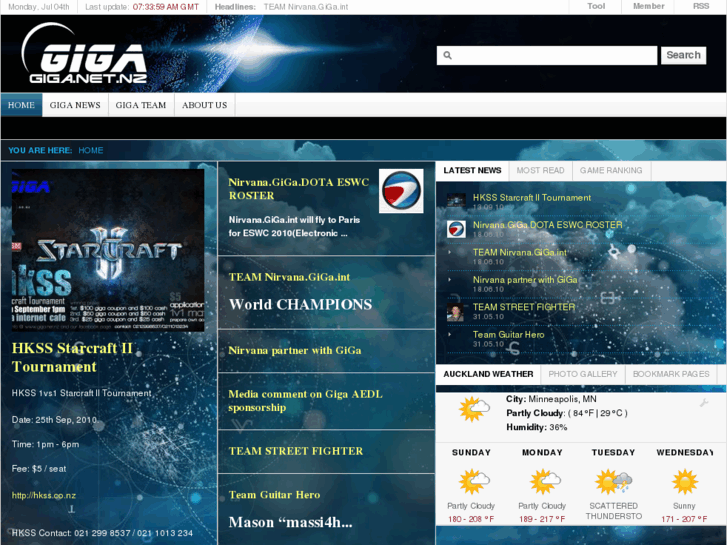Open TEAM STREET FIGHTER in Latest News list

524,307
